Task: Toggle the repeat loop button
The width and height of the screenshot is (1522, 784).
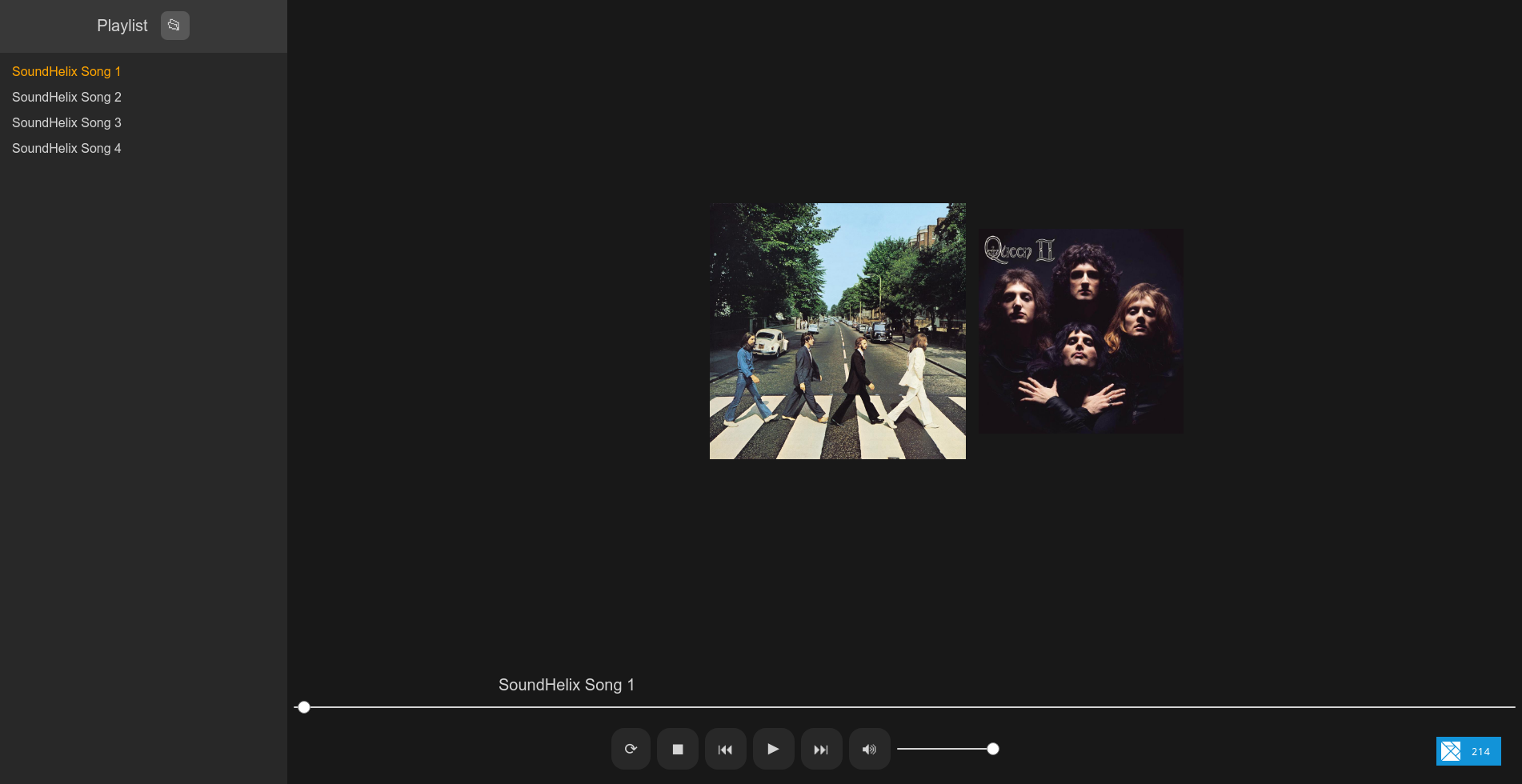Action: point(631,749)
